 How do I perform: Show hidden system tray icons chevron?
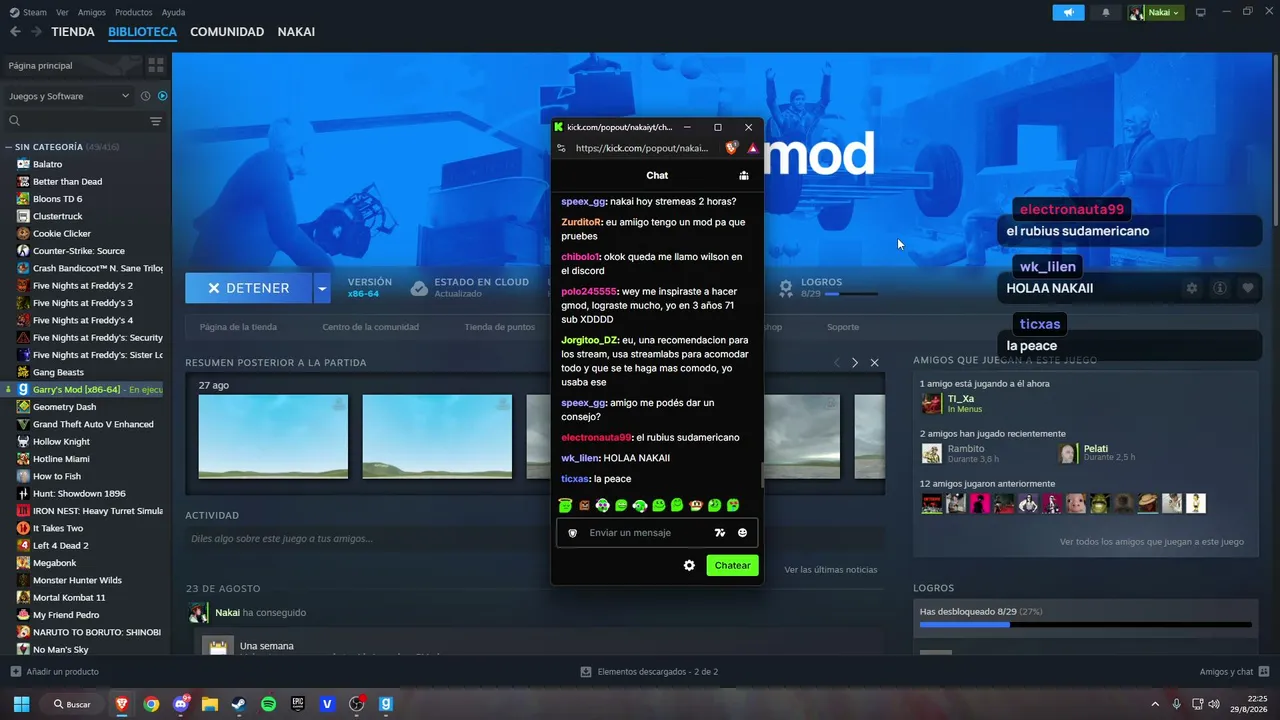pyautogui.click(x=1155, y=704)
